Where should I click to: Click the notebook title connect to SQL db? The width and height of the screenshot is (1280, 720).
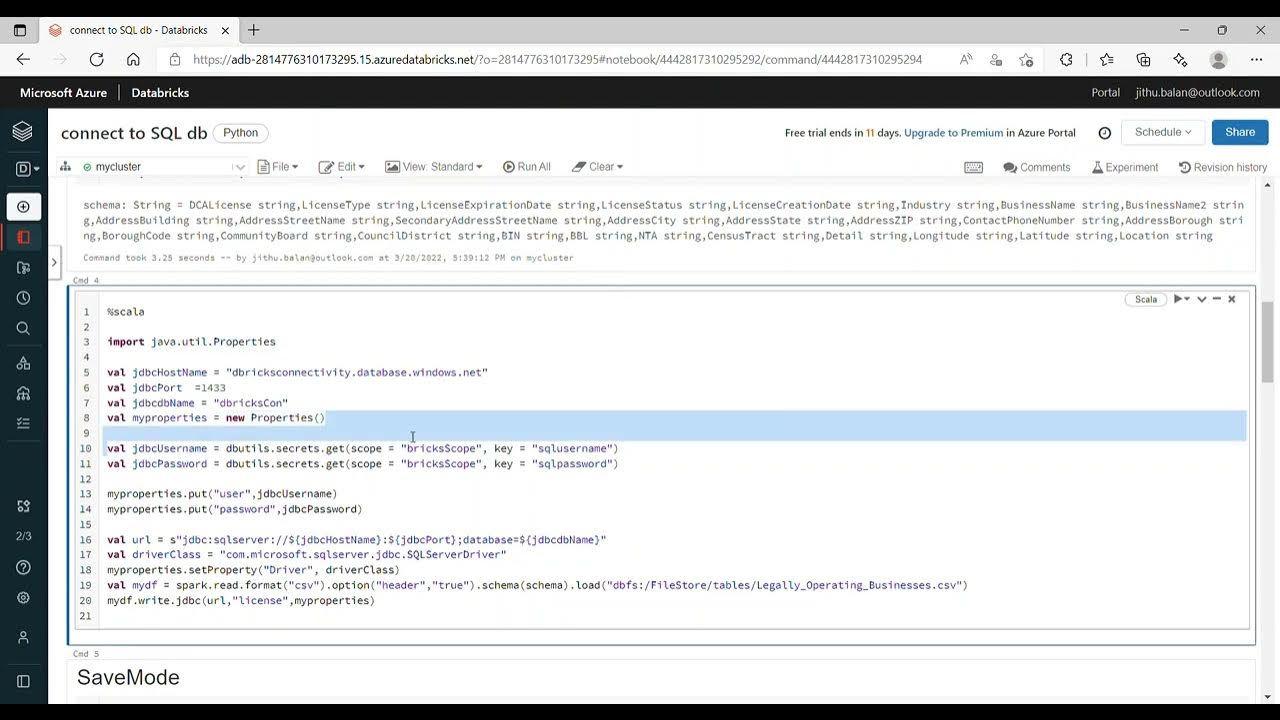tap(134, 133)
